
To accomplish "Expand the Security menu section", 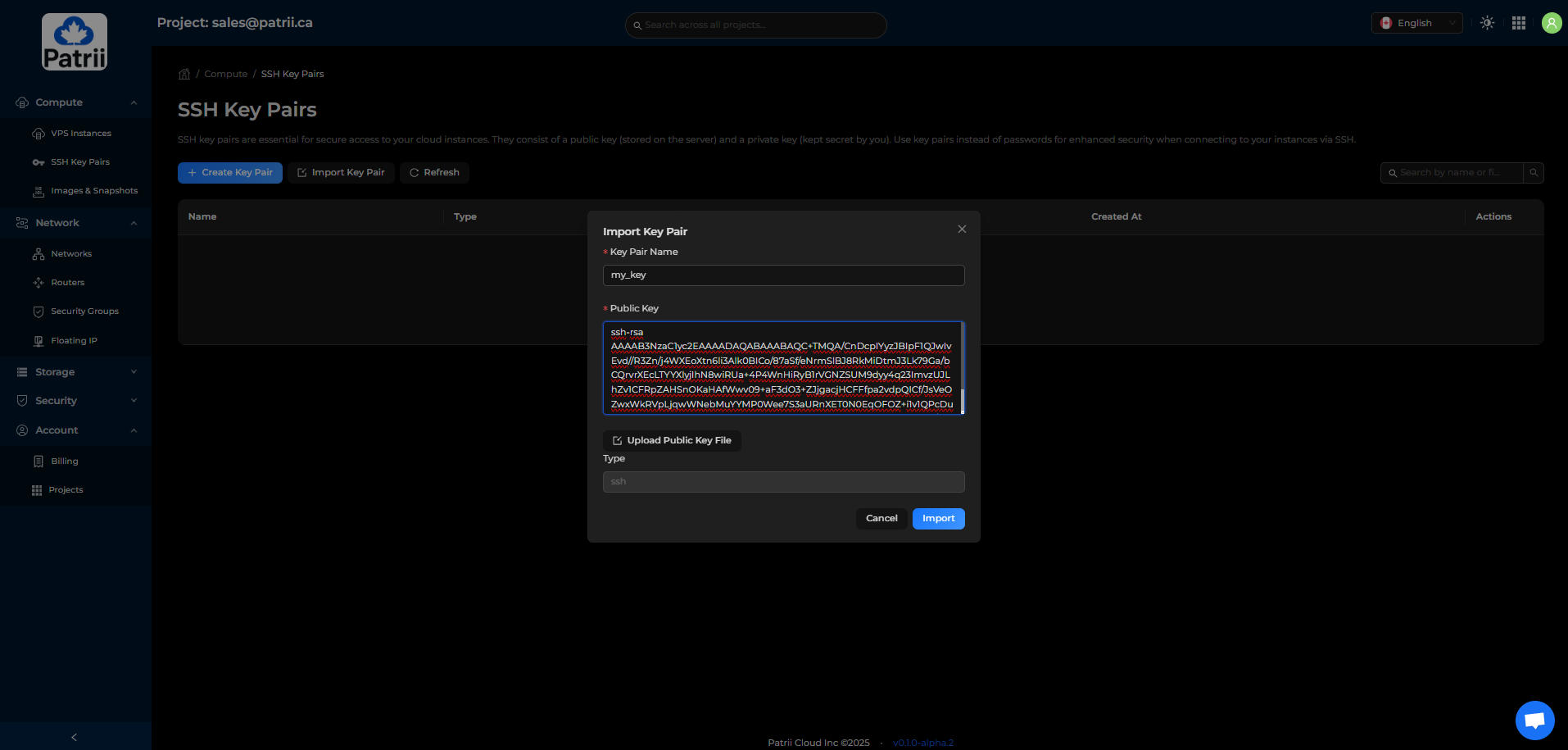I will coord(75,401).
